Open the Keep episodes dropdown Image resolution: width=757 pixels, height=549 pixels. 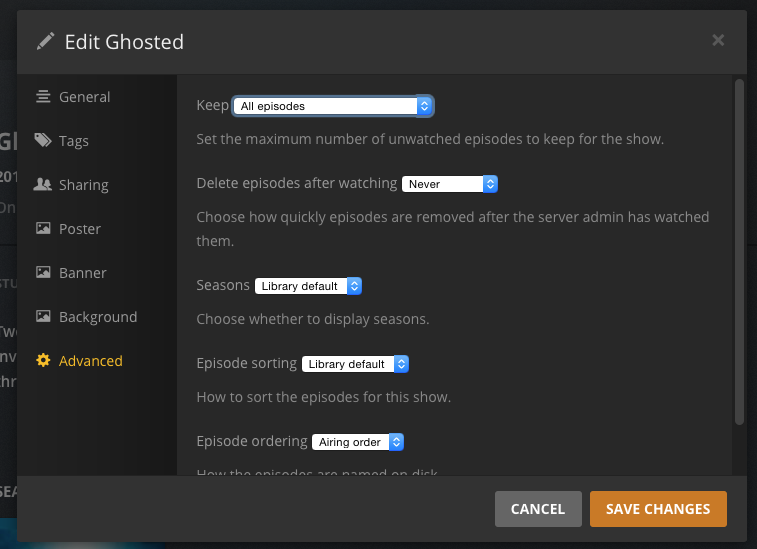pyautogui.click(x=333, y=106)
